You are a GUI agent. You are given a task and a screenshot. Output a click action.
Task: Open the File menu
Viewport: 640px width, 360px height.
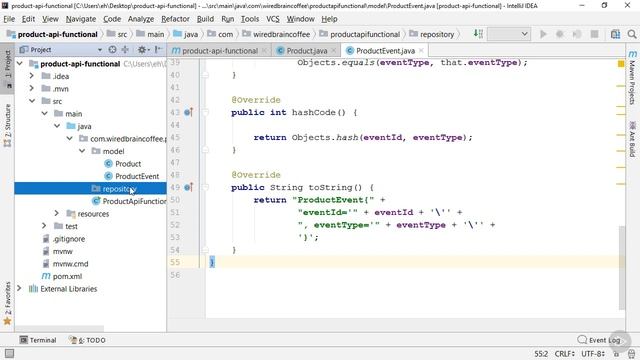(x=9, y=19)
